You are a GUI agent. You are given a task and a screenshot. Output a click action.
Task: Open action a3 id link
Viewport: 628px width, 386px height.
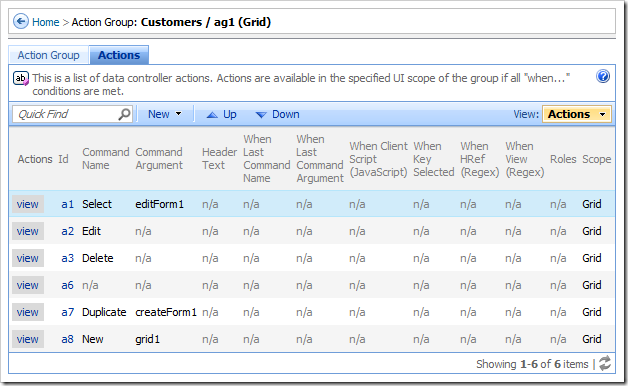68,258
